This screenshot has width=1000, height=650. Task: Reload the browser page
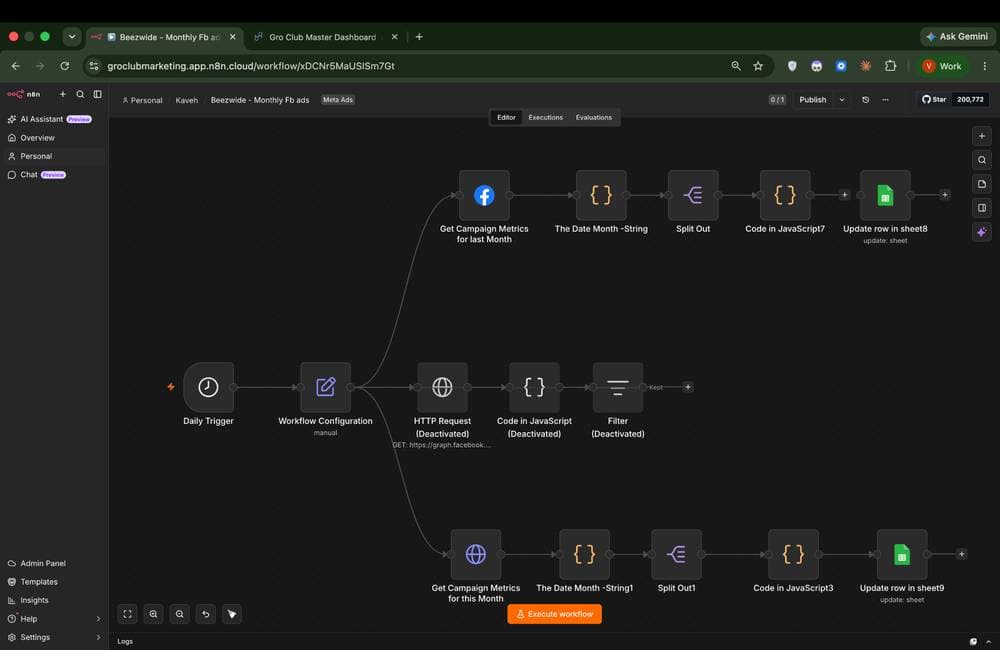coord(64,66)
